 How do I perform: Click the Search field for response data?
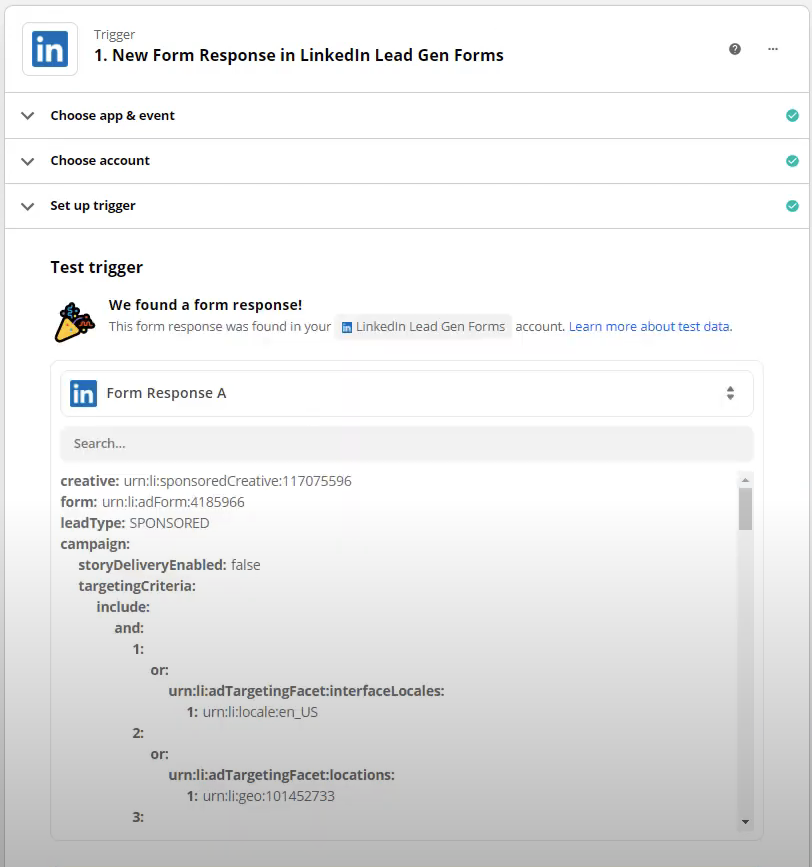tap(407, 443)
